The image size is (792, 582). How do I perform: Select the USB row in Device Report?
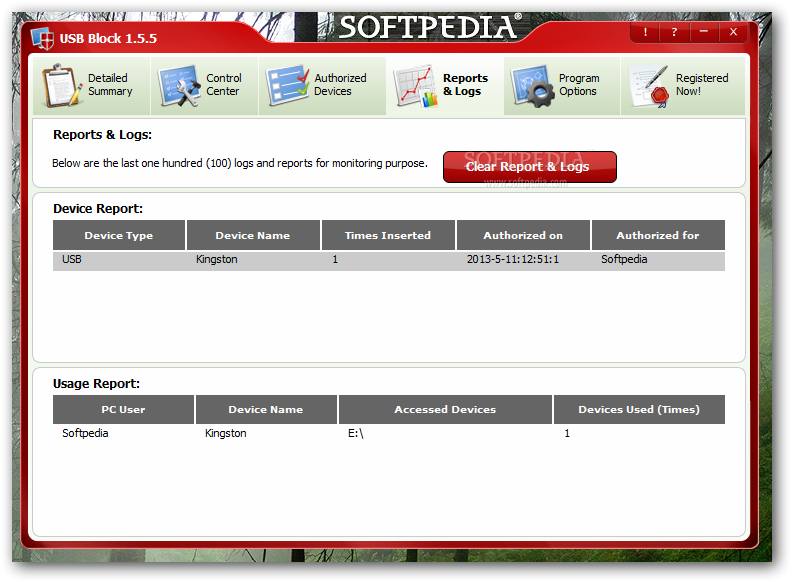389,260
